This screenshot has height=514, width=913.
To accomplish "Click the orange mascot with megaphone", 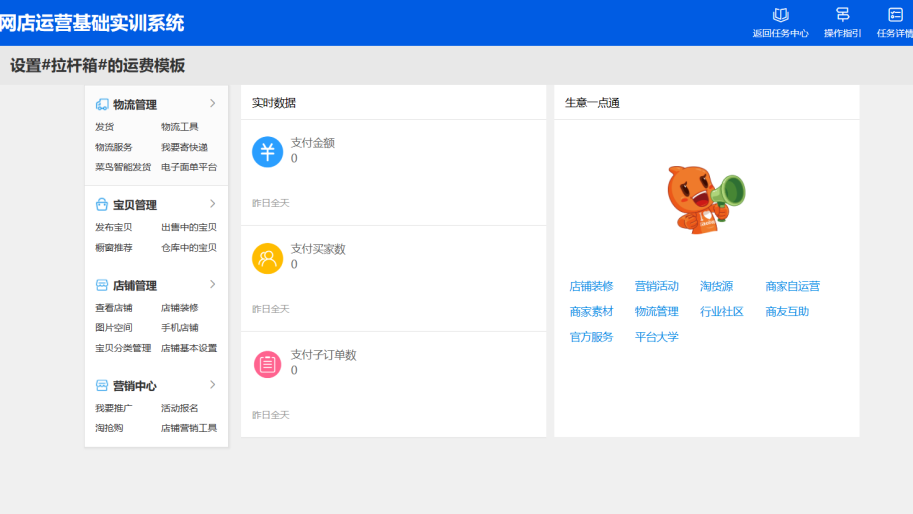I will pyautogui.click(x=706, y=199).
